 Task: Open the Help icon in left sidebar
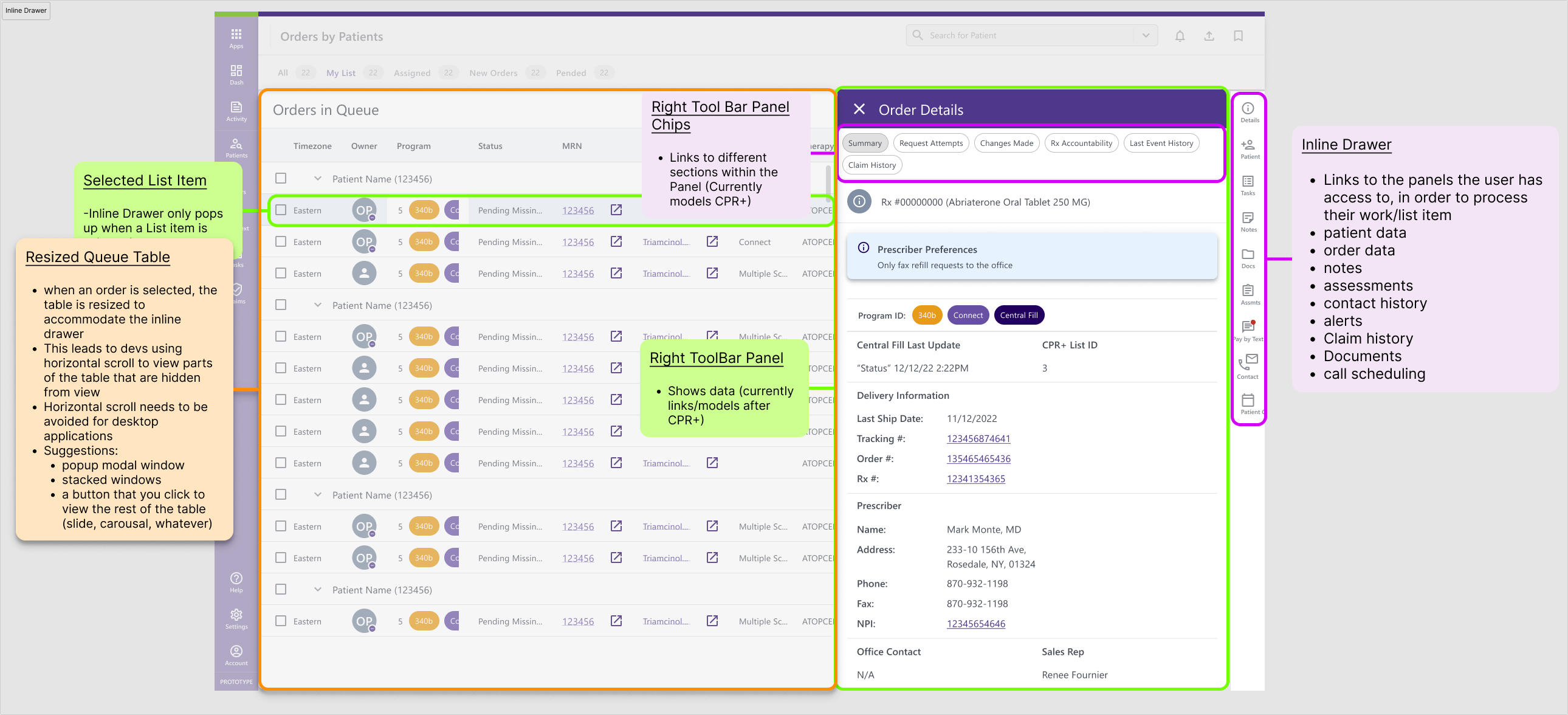(x=236, y=582)
